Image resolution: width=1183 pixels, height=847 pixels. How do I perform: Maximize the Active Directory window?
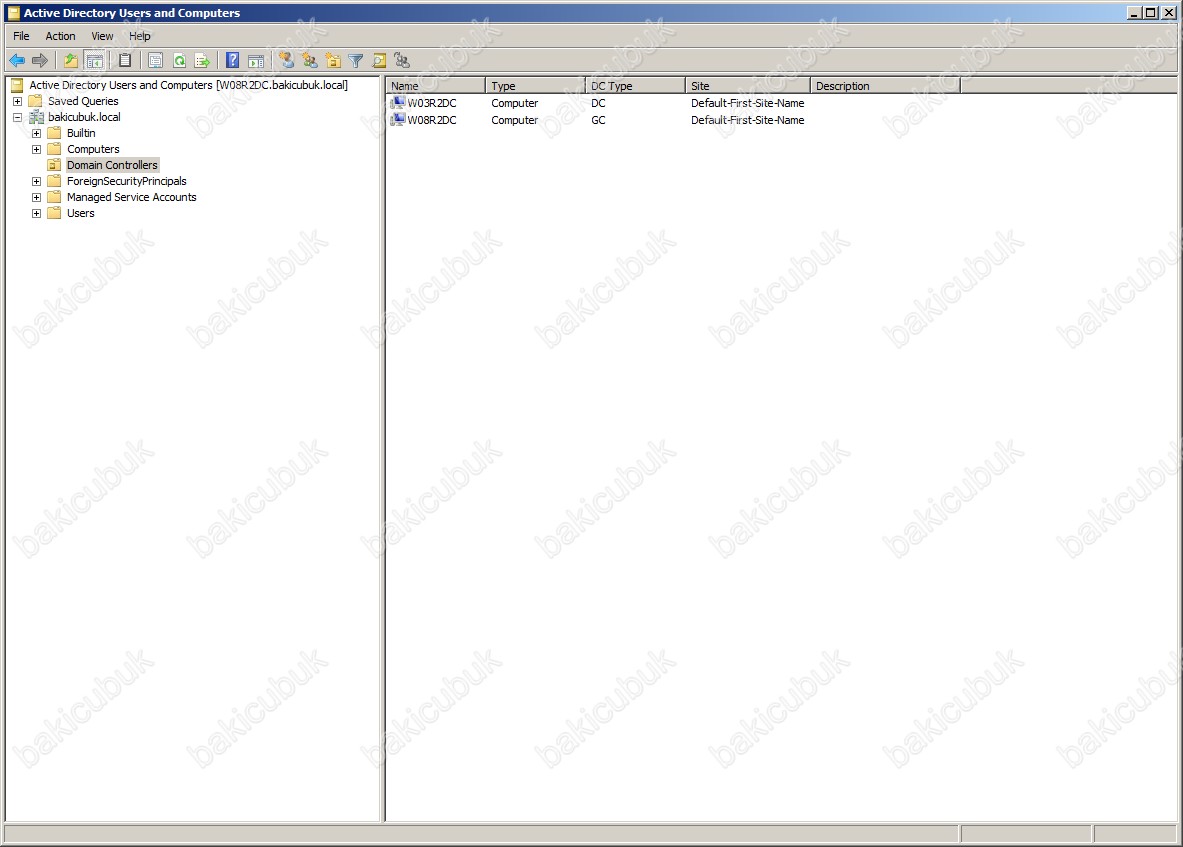(1150, 13)
